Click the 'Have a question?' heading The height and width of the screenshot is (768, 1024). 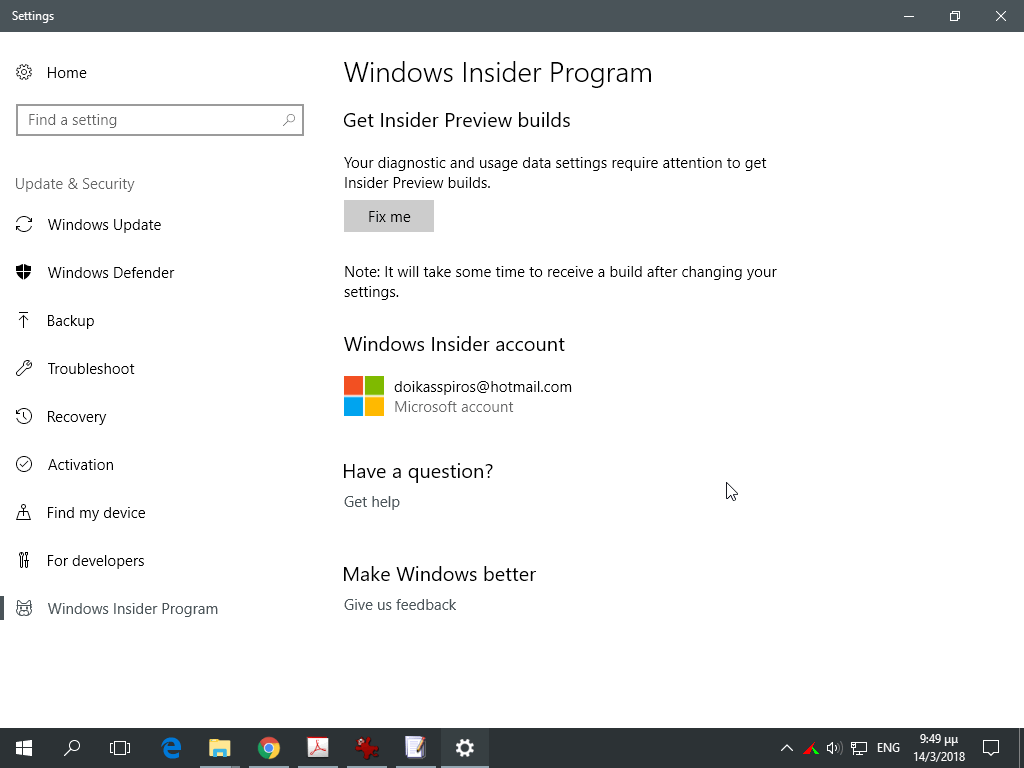coord(418,471)
